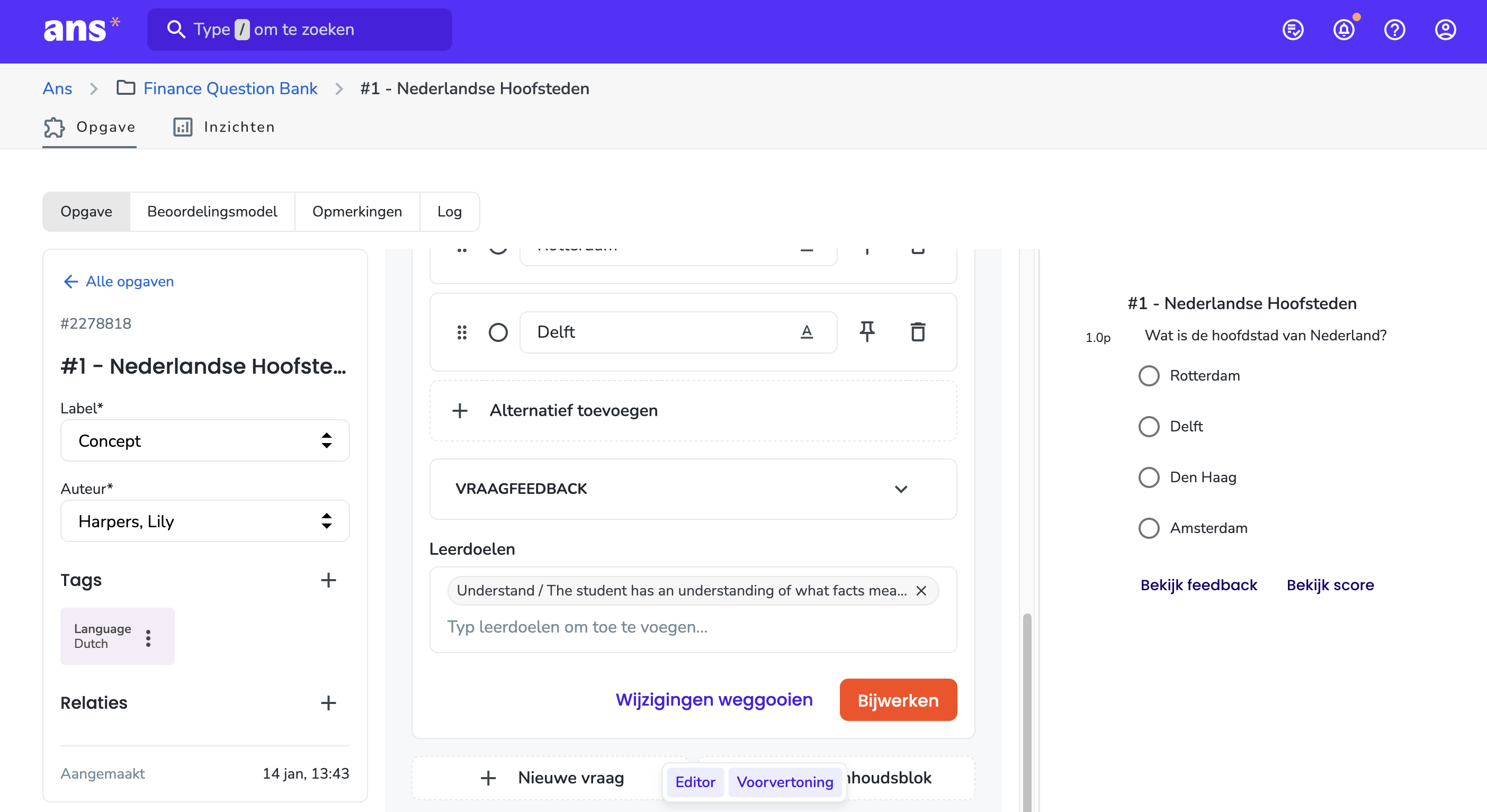Select Delft in the preview
This screenshot has width=1487, height=812.
click(x=1149, y=427)
